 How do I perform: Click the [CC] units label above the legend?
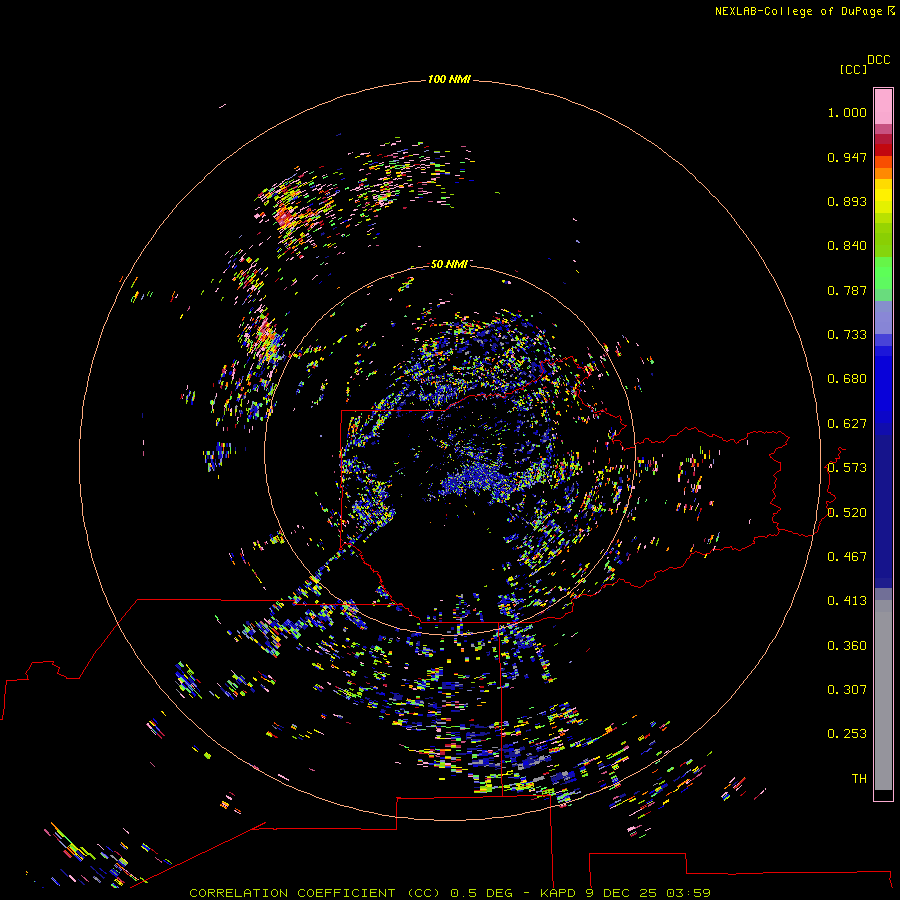click(x=853, y=69)
